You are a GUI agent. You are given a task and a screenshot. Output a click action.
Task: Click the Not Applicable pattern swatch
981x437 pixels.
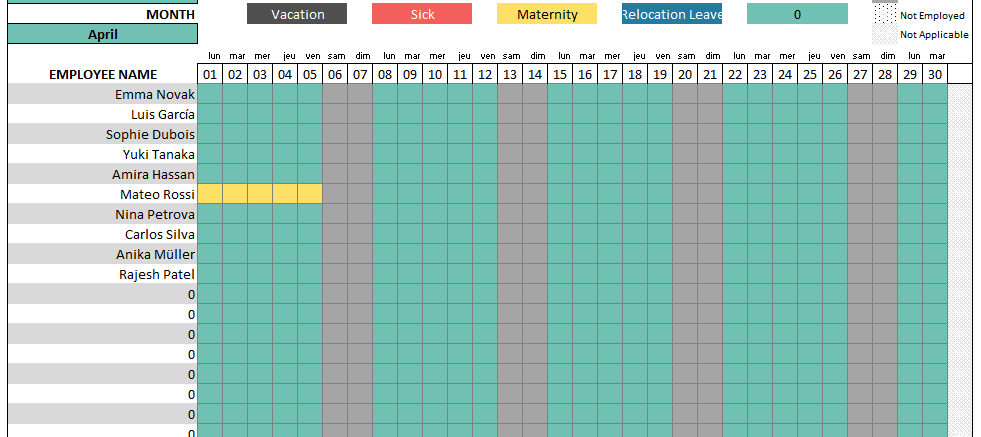tap(884, 35)
